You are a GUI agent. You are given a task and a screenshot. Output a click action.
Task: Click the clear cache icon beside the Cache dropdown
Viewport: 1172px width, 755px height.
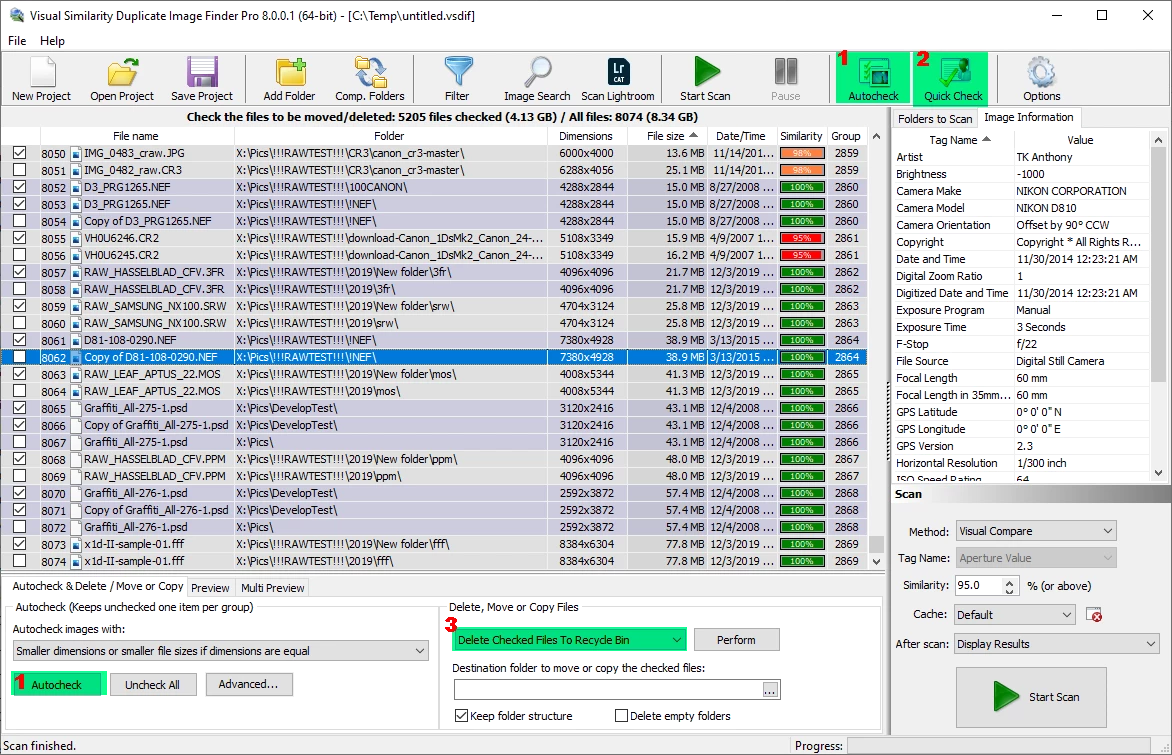tap(1094, 614)
